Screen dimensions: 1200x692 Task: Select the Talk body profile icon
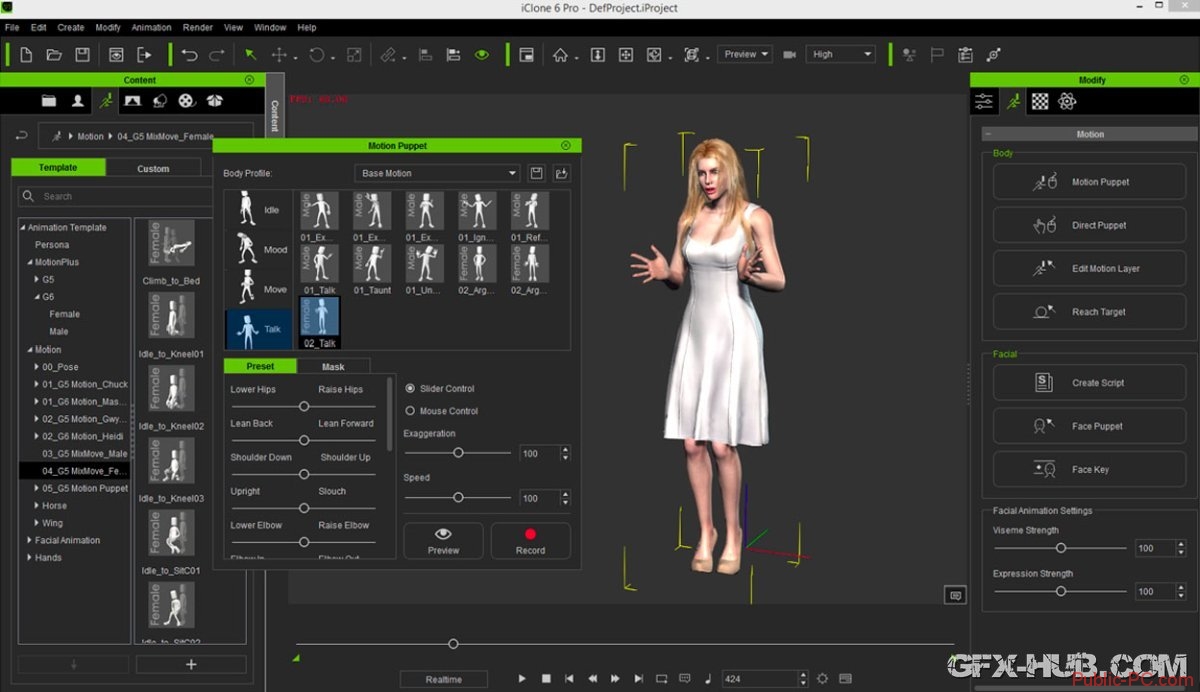coord(258,329)
